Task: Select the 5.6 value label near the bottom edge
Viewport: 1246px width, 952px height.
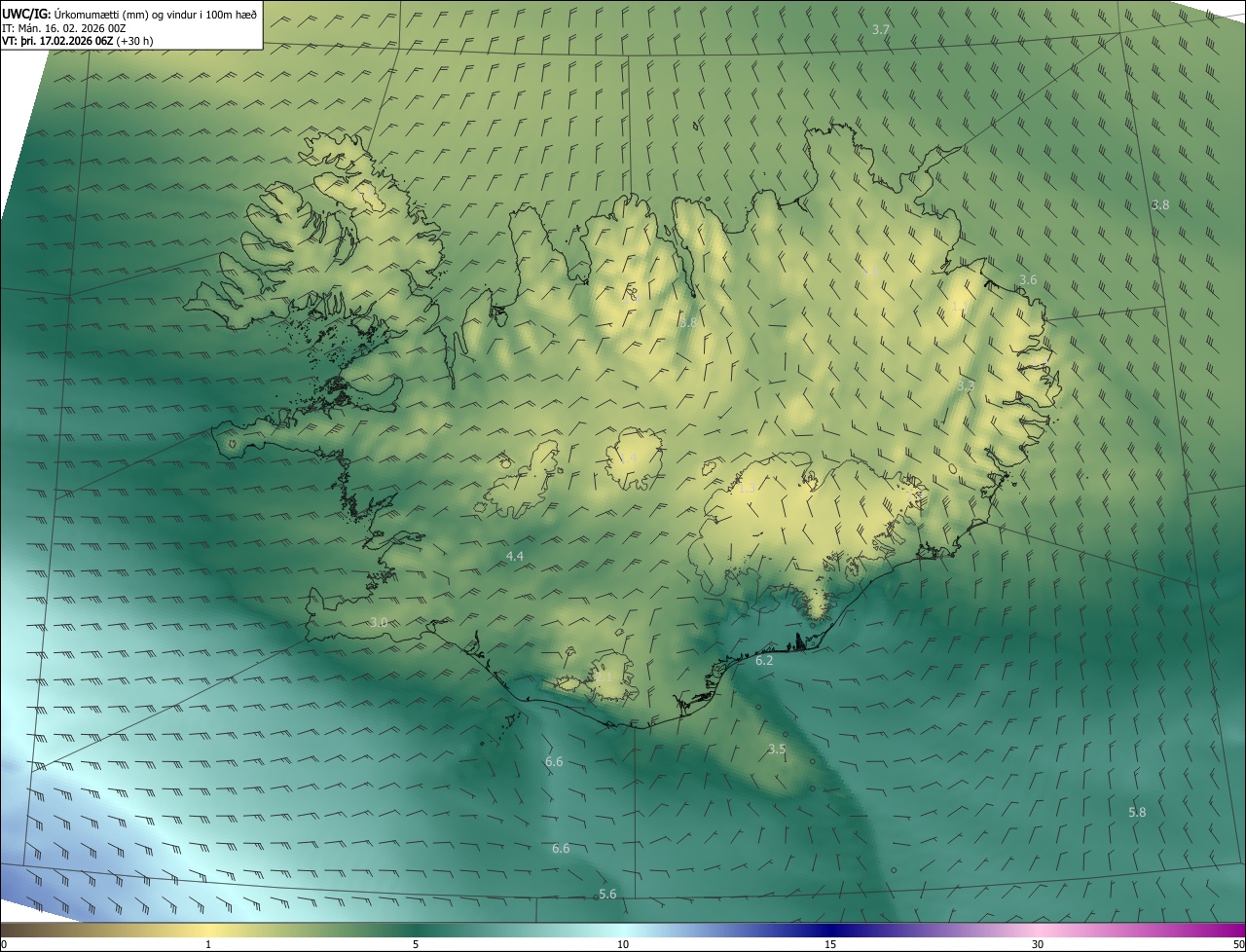Action: click(607, 895)
